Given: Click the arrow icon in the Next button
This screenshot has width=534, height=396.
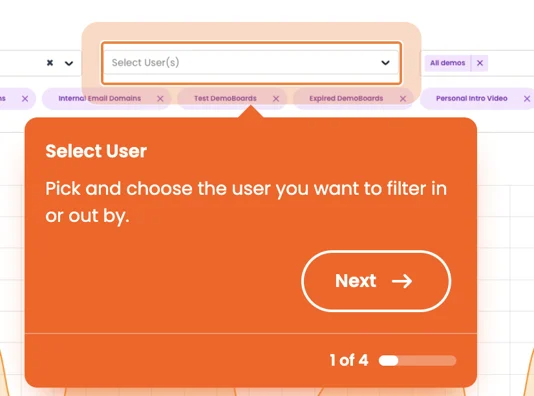Looking at the screenshot, I should (x=402, y=281).
